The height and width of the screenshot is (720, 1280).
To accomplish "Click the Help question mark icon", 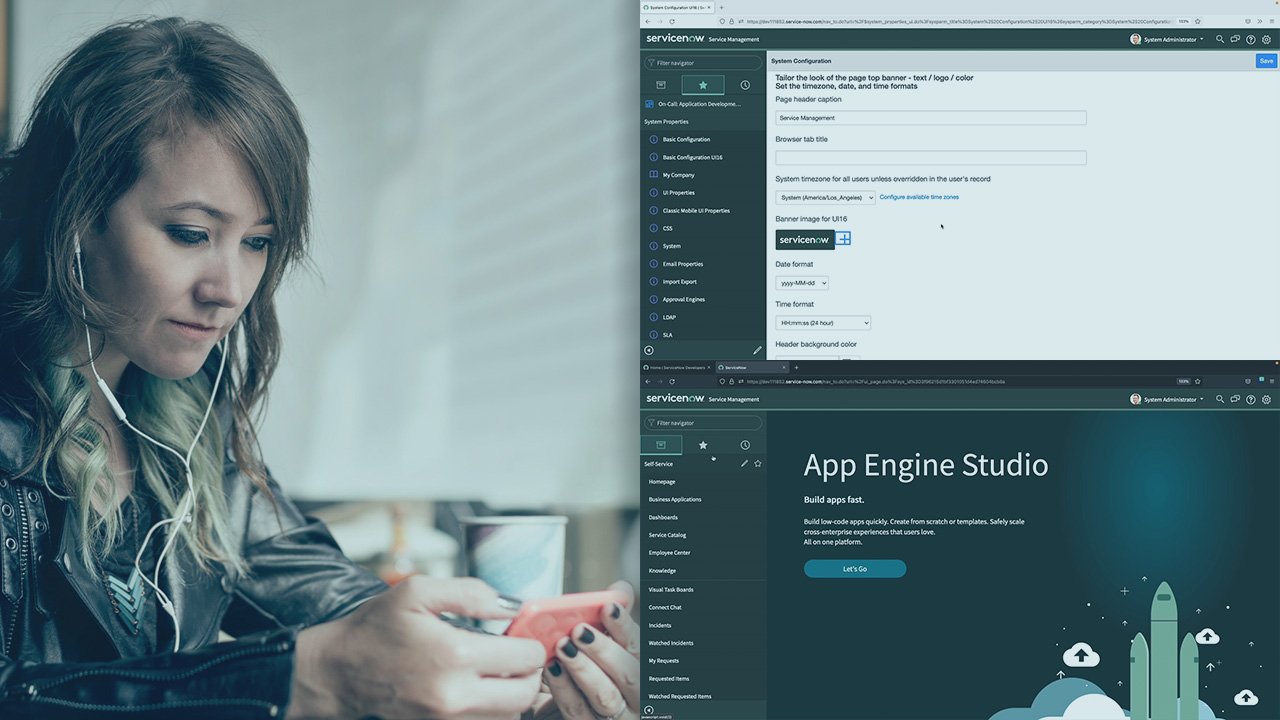I will coord(1250,39).
